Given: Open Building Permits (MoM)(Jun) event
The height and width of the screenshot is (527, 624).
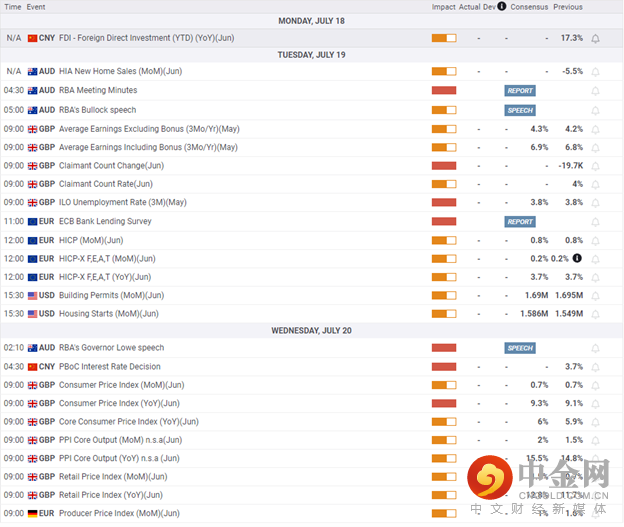Looking at the screenshot, I should tap(111, 295).
